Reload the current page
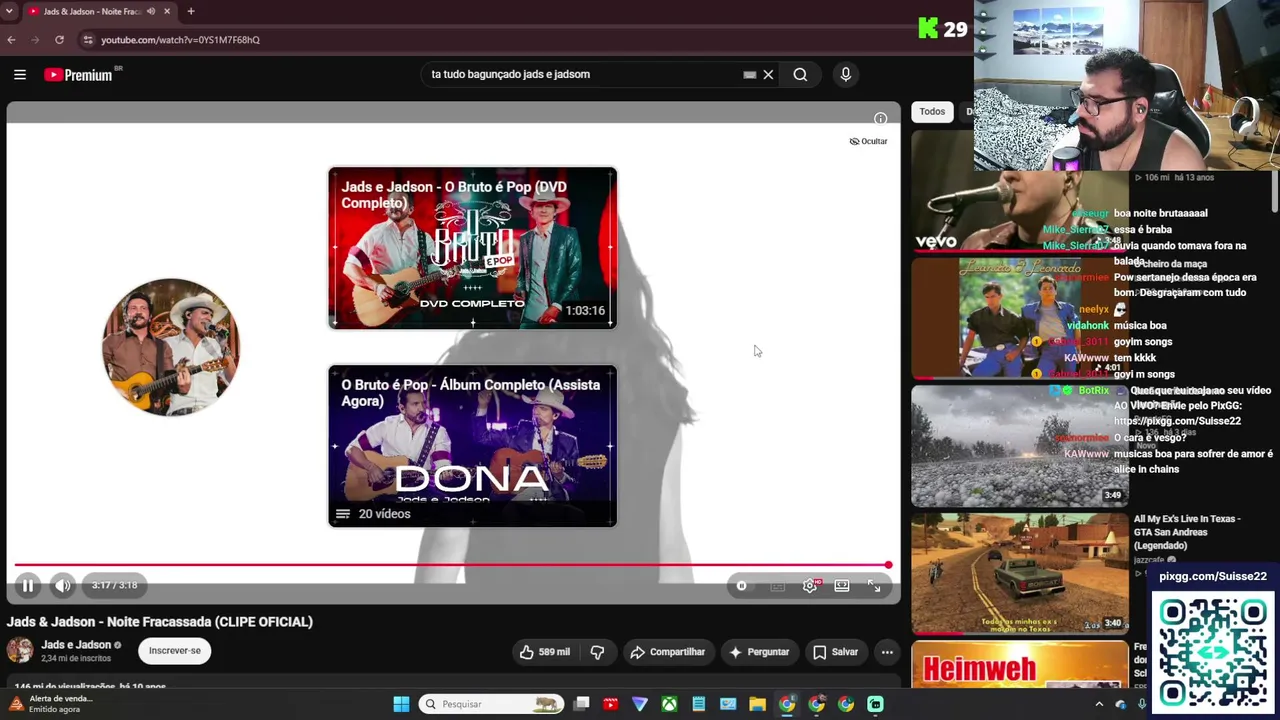The height and width of the screenshot is (720, 1280). [59, 40]
